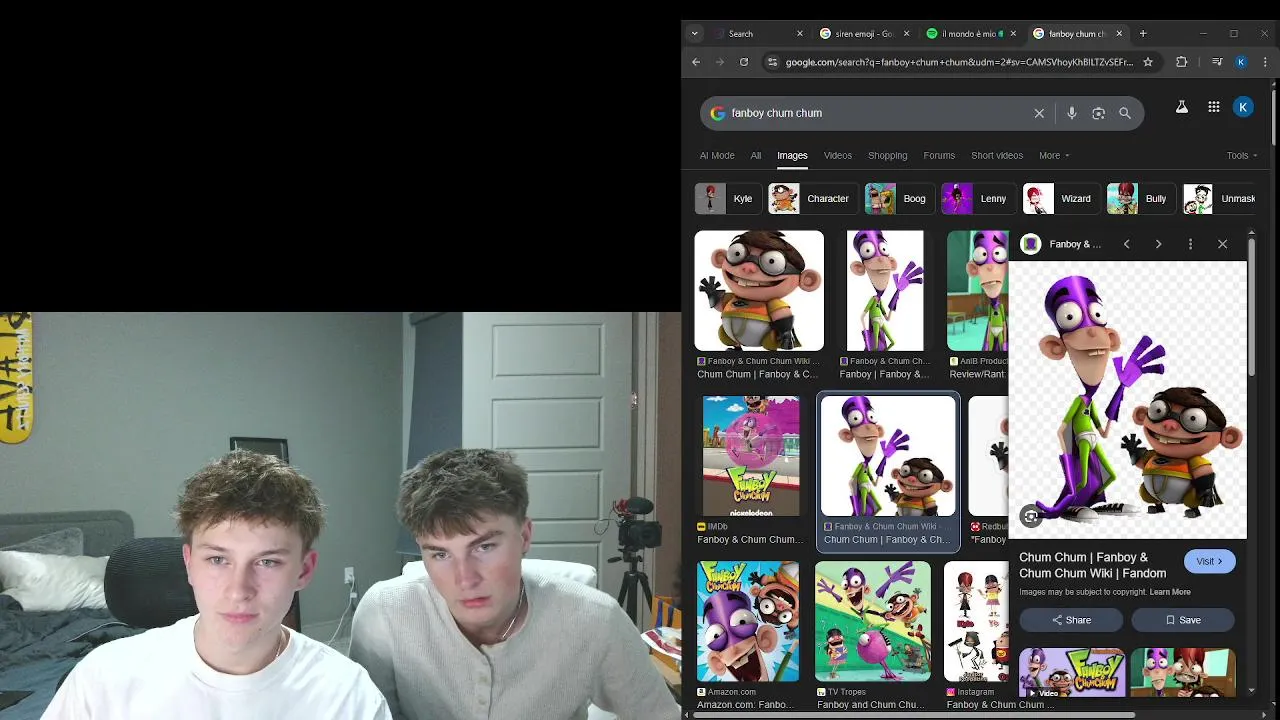This screenshot has width=1280, height=720.
Task: Open the 'Learn More' copyright link
Action: [x=1170, y=592]
